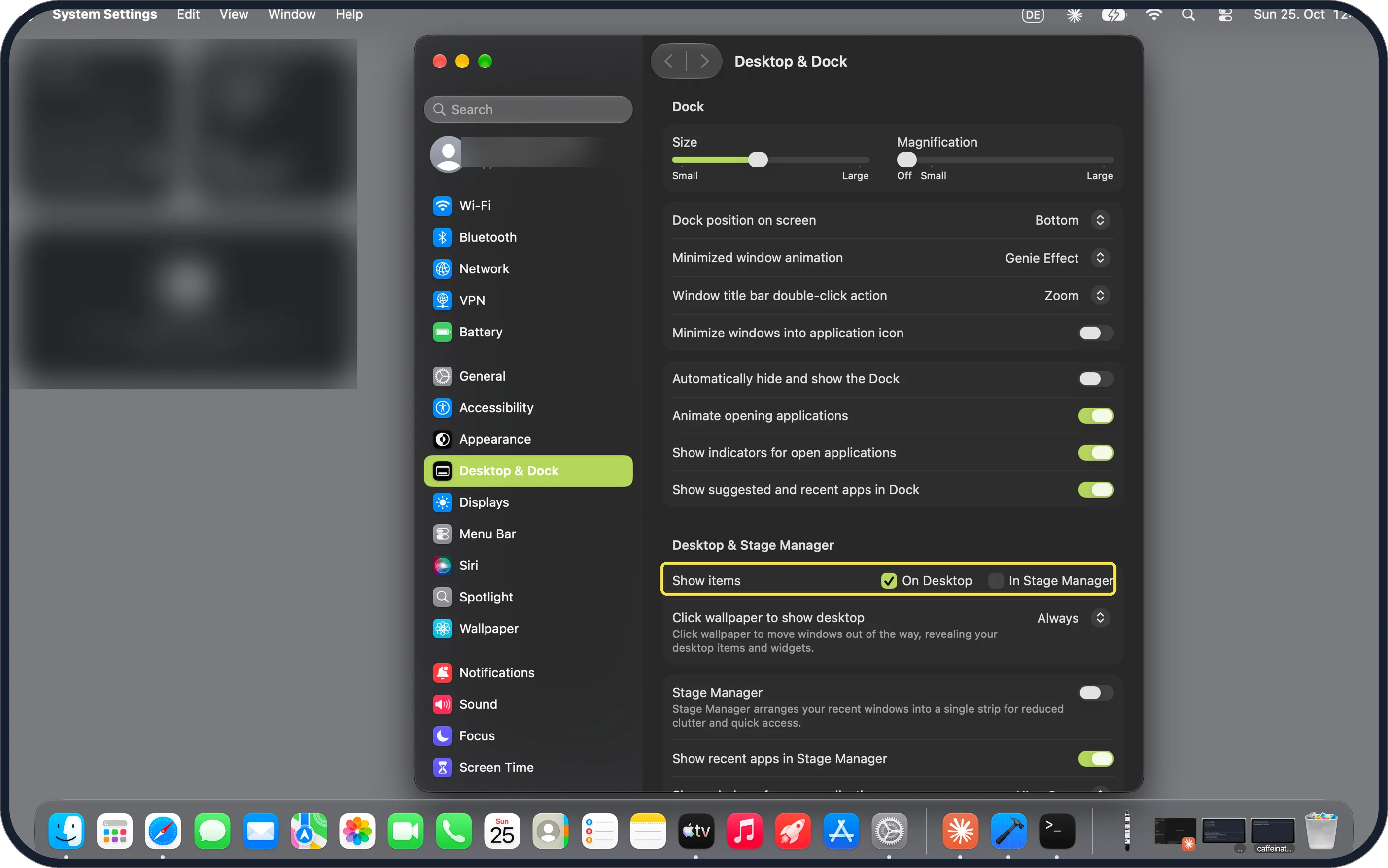
Task: Disable Animate opening applications
Action: click(1095, 416)
